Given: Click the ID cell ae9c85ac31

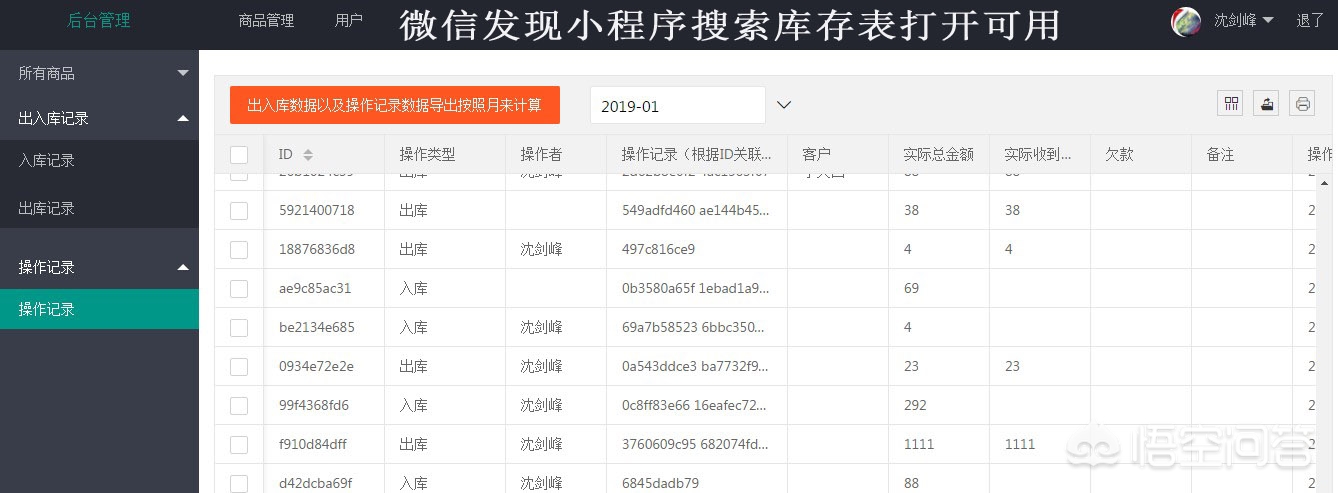Looking at the screenshot, I should click(315, 288).
